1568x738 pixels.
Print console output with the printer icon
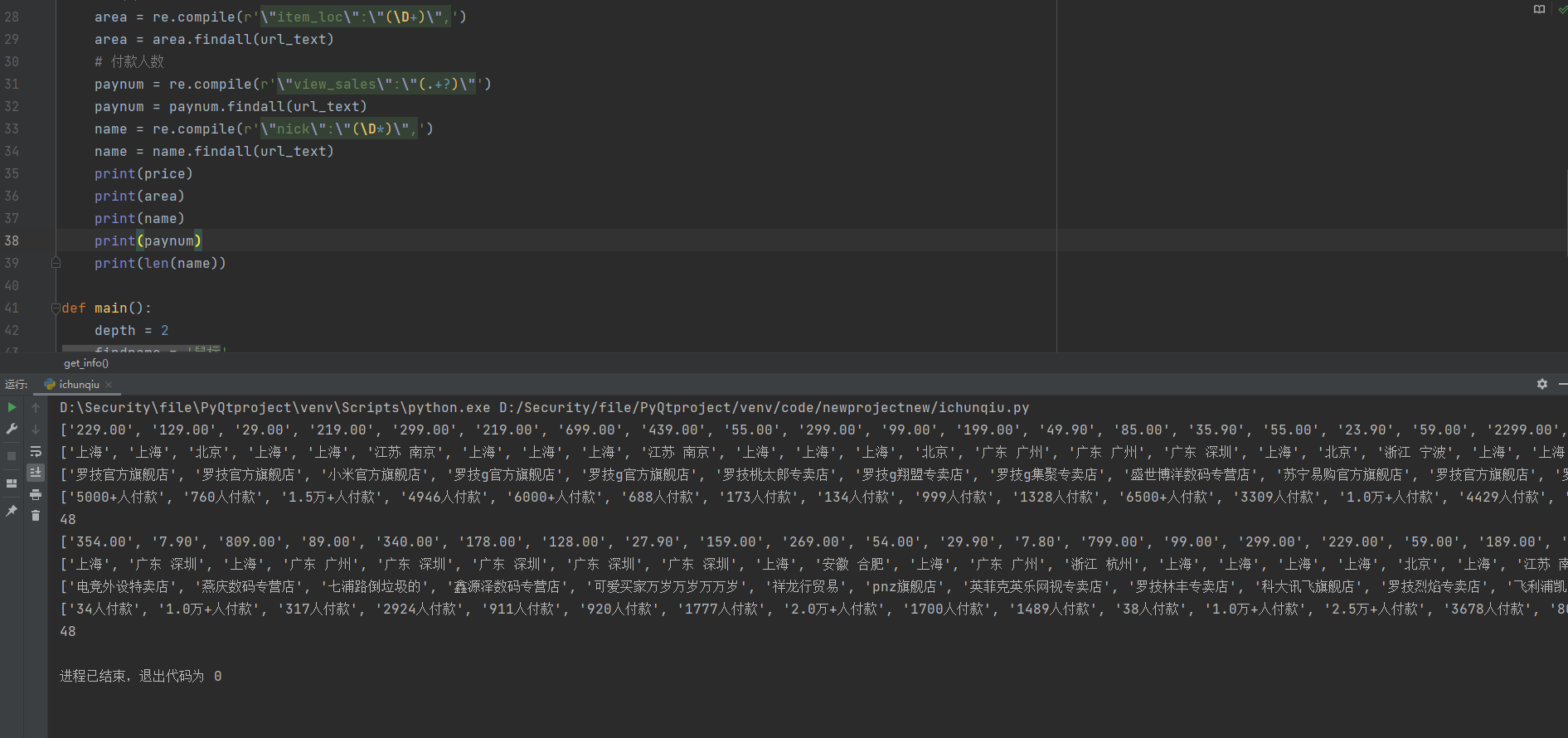(36, 494)
